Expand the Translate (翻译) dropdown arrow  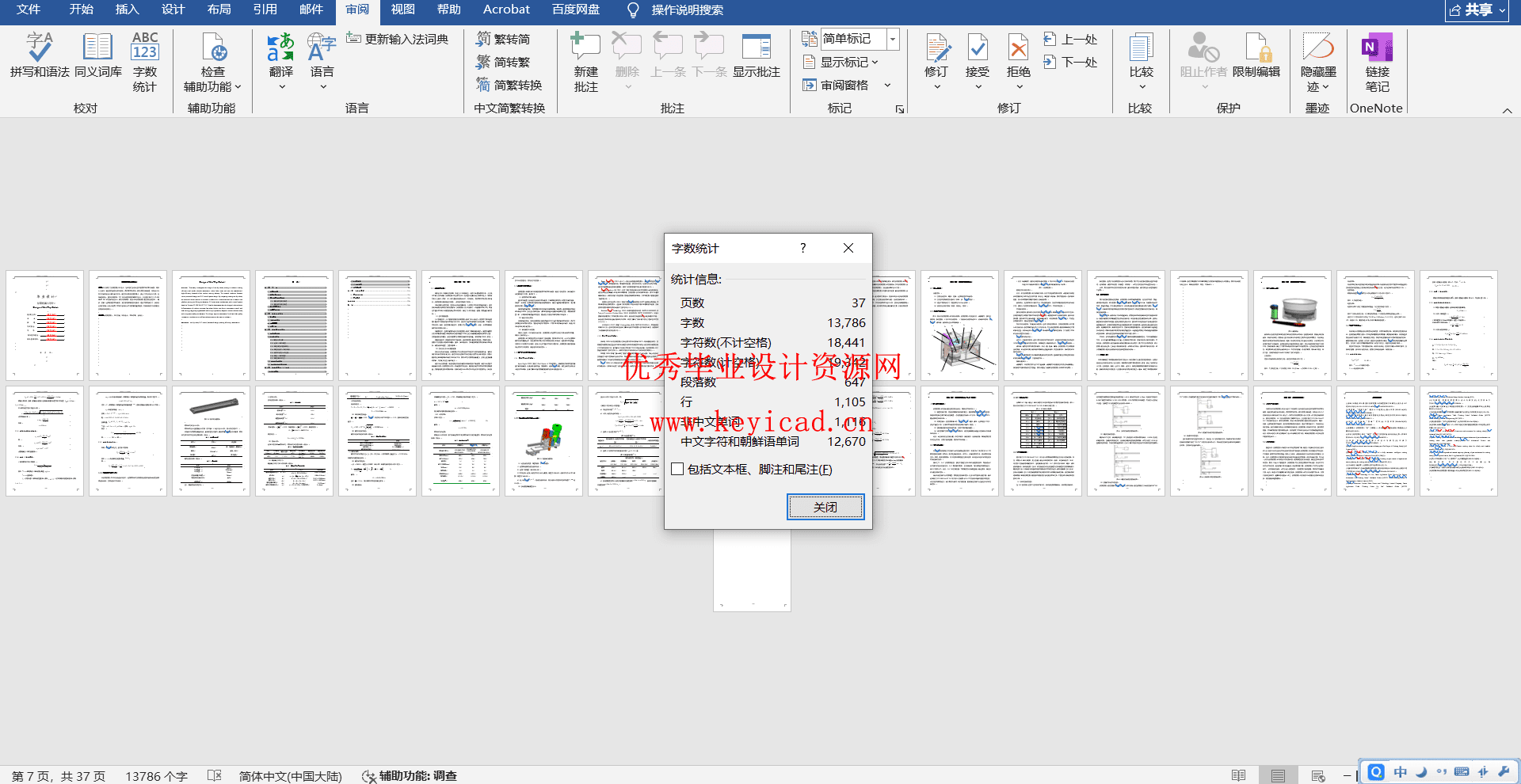click(x=281, y=87)
